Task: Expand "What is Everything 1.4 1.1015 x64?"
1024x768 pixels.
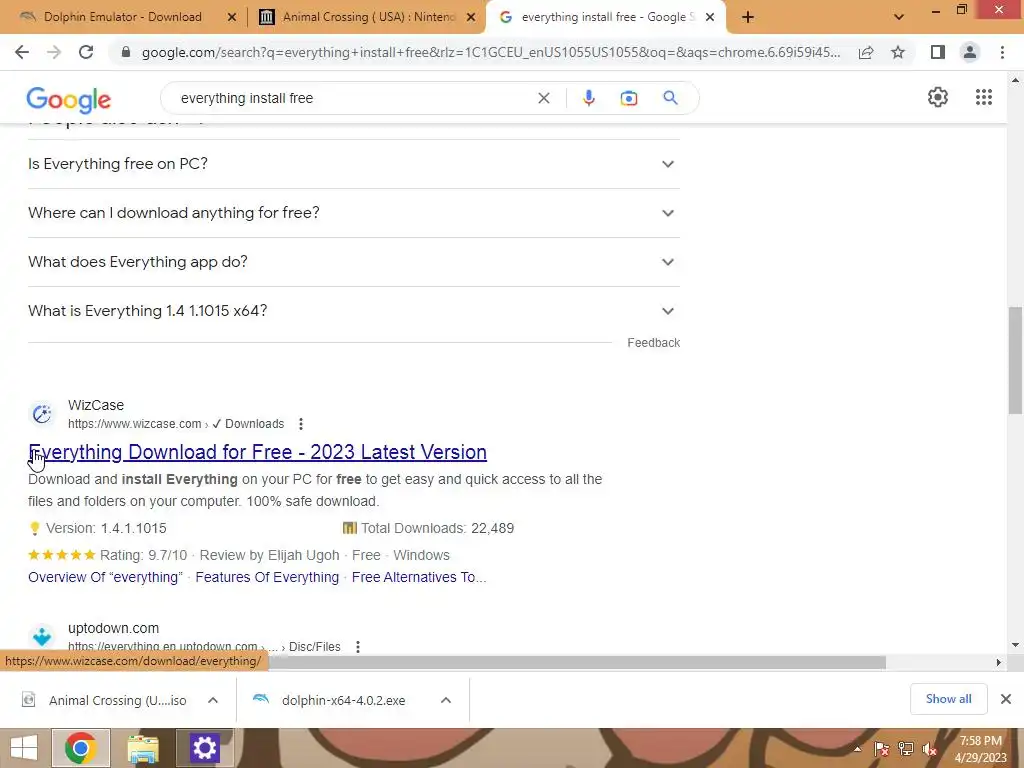Action: tap(353, 311)
